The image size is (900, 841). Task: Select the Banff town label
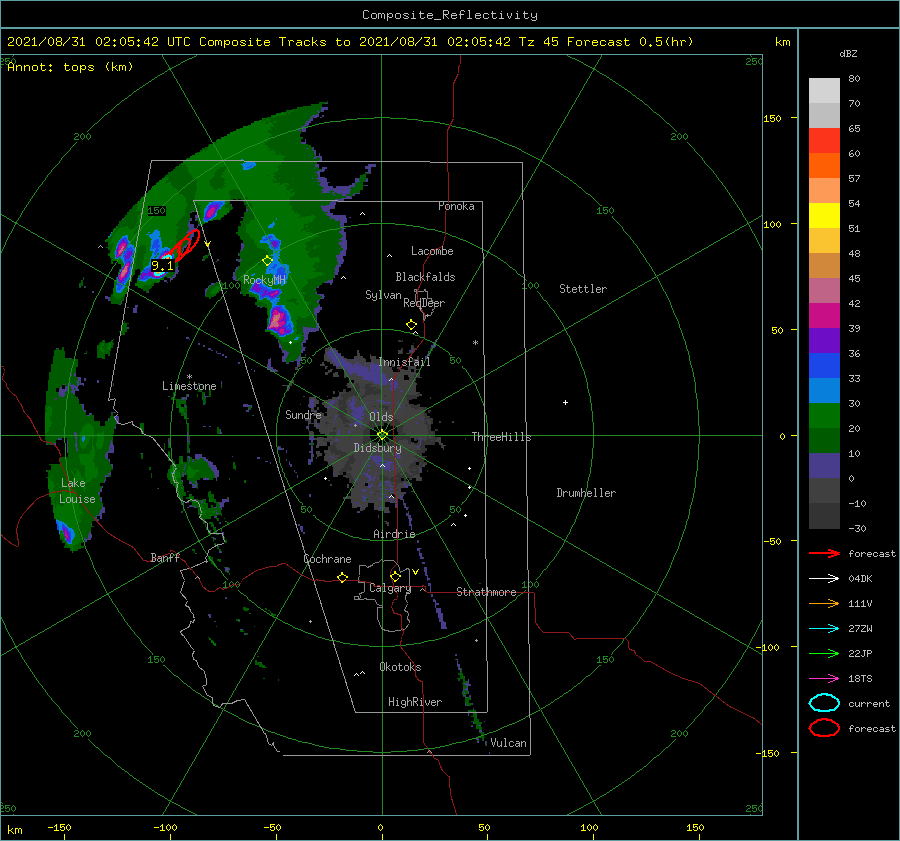(165, 557)
